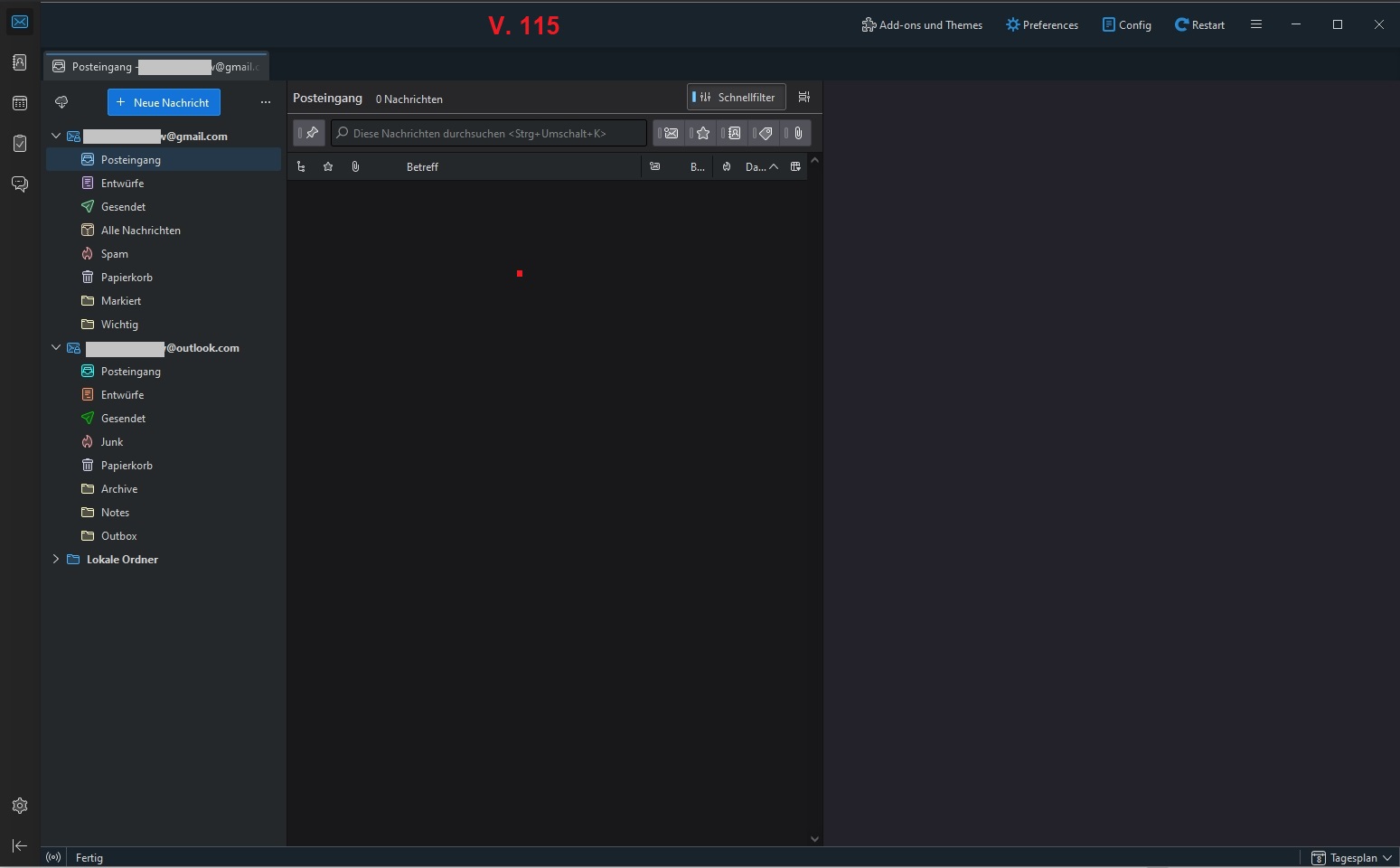Expand the Tagesplan pane
This screenshot has width=1400, height=868.
pos(1351,857)
